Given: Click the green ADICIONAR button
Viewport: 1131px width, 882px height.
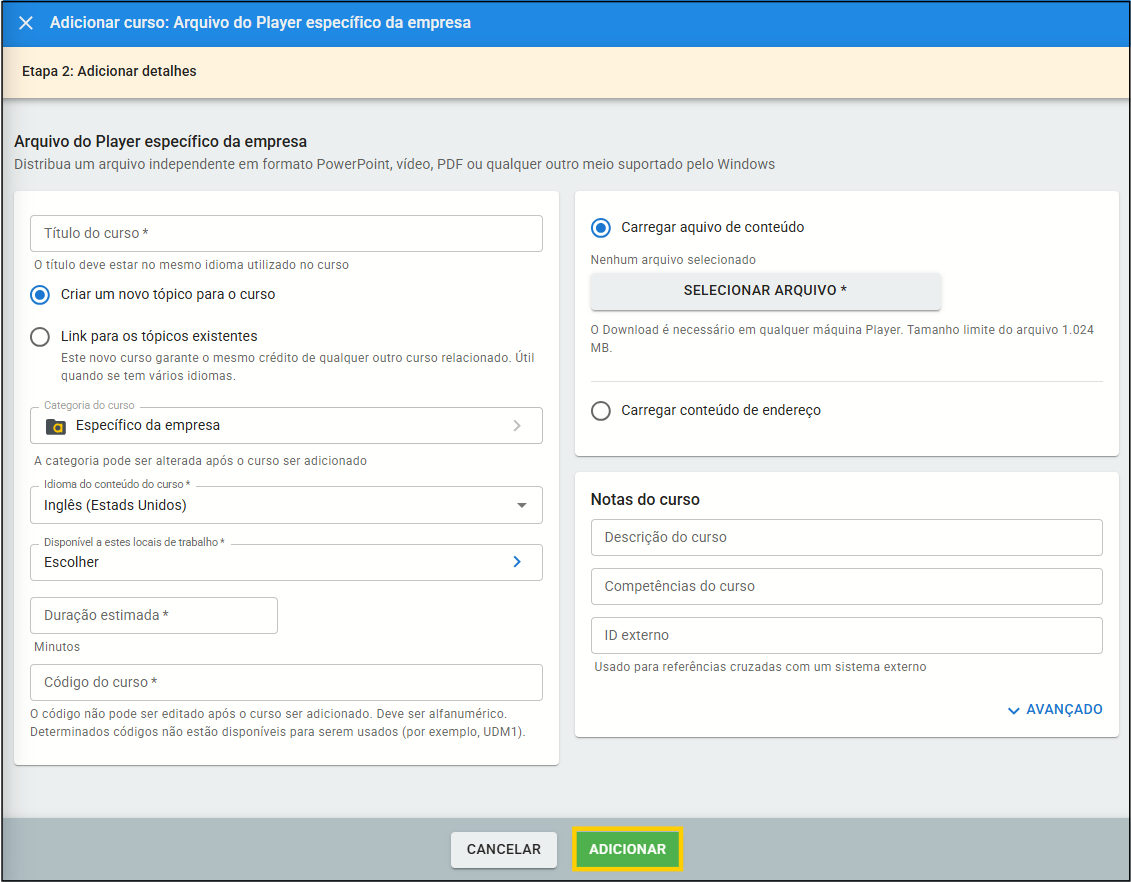Looking at the screenshot, I should point(628,850).
